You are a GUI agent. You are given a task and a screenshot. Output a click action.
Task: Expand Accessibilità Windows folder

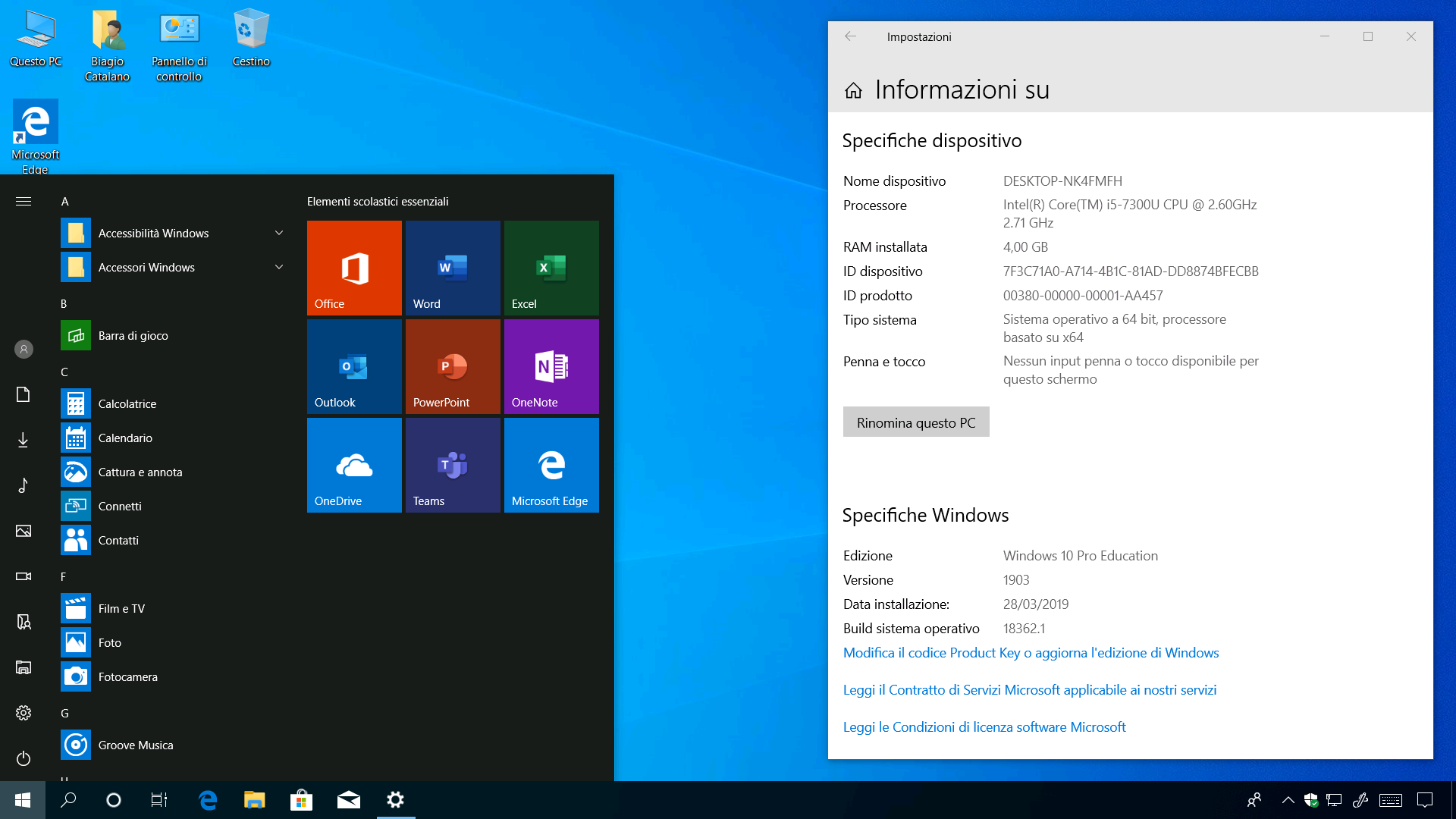pyautogui.click(x=174, y=233)
